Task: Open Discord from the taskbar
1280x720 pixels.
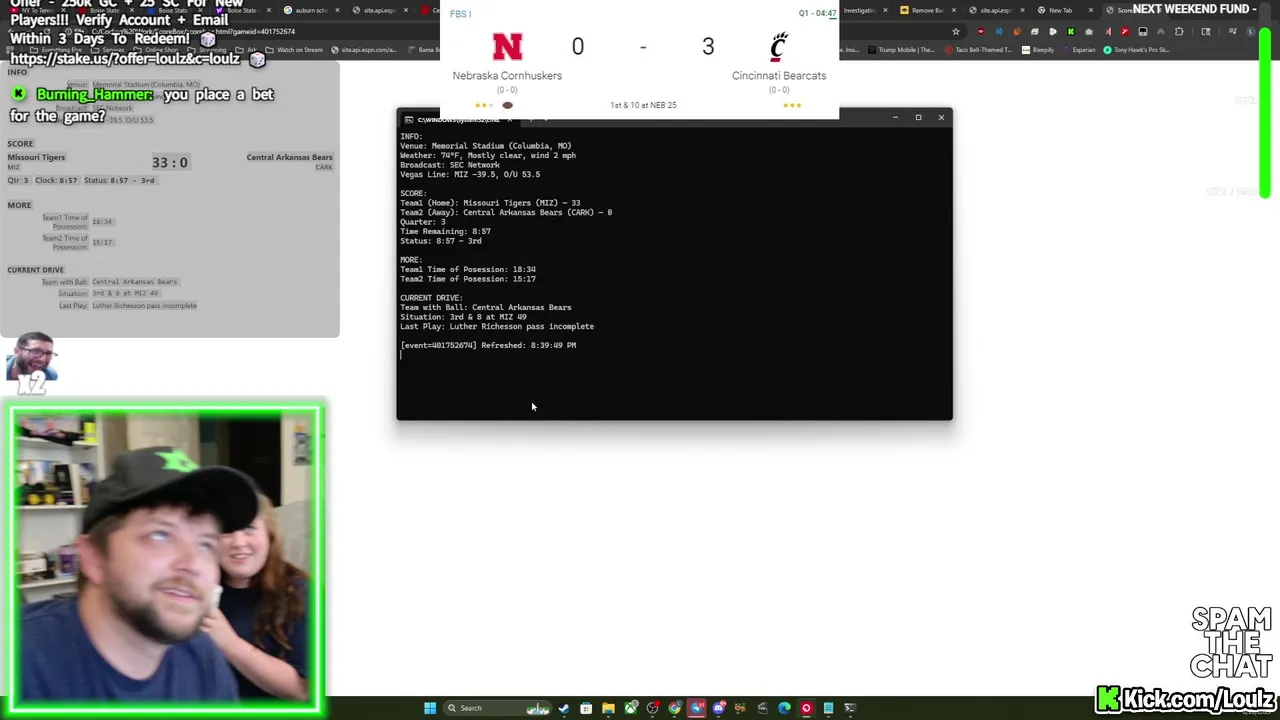Action: [718, 708]
